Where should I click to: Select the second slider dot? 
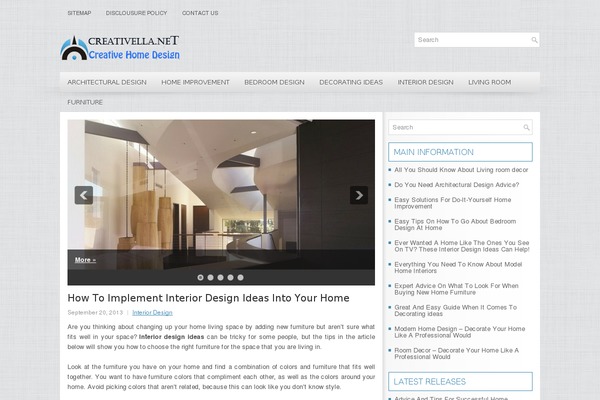pos(210,278)
